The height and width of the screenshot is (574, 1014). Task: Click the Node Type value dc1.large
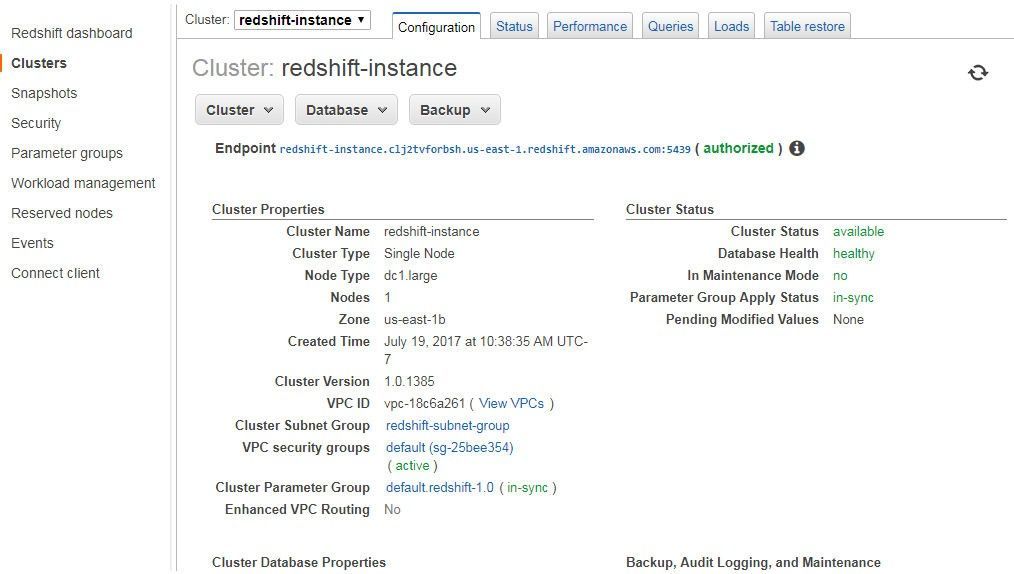pos(411,275)
